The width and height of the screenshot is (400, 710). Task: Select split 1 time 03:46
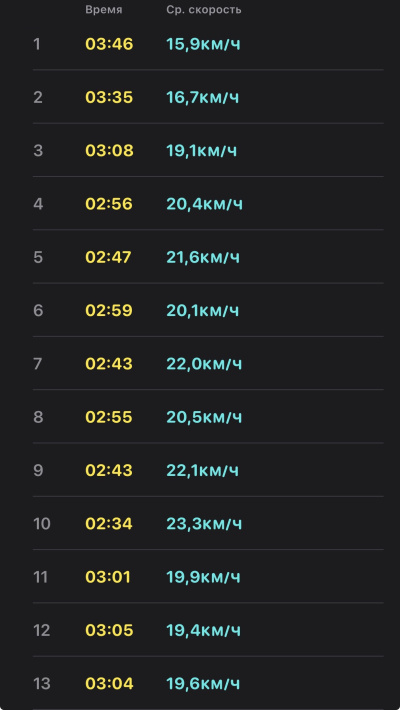coord(109,44)
